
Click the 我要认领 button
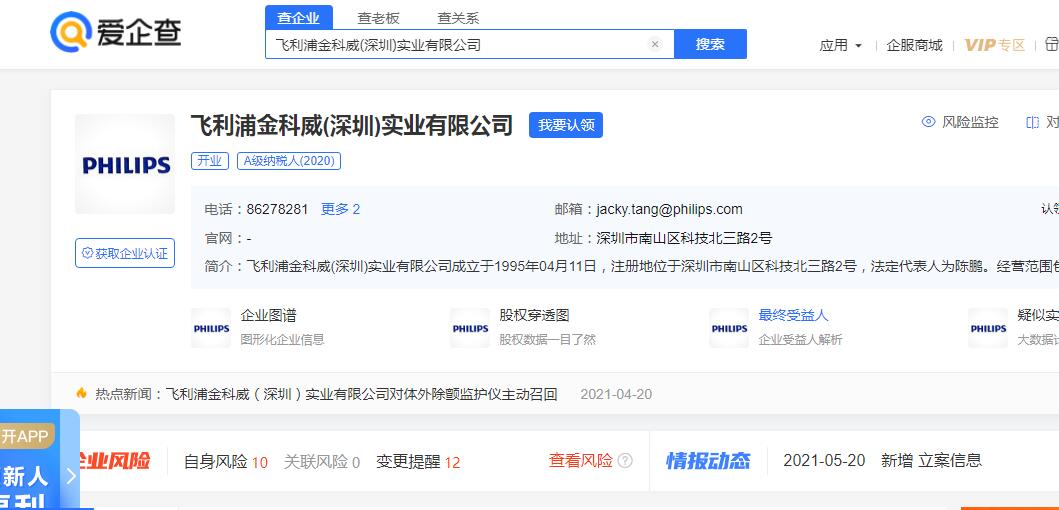click(565, 125)
